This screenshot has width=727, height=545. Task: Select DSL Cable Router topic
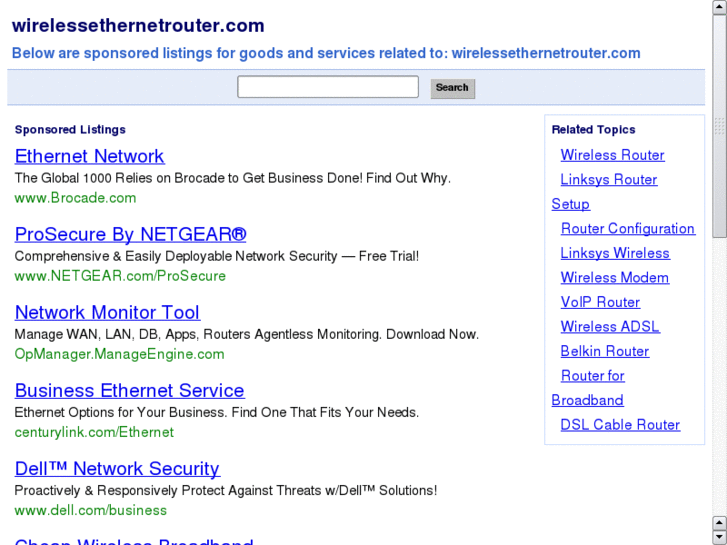click(x=620, y=425)
